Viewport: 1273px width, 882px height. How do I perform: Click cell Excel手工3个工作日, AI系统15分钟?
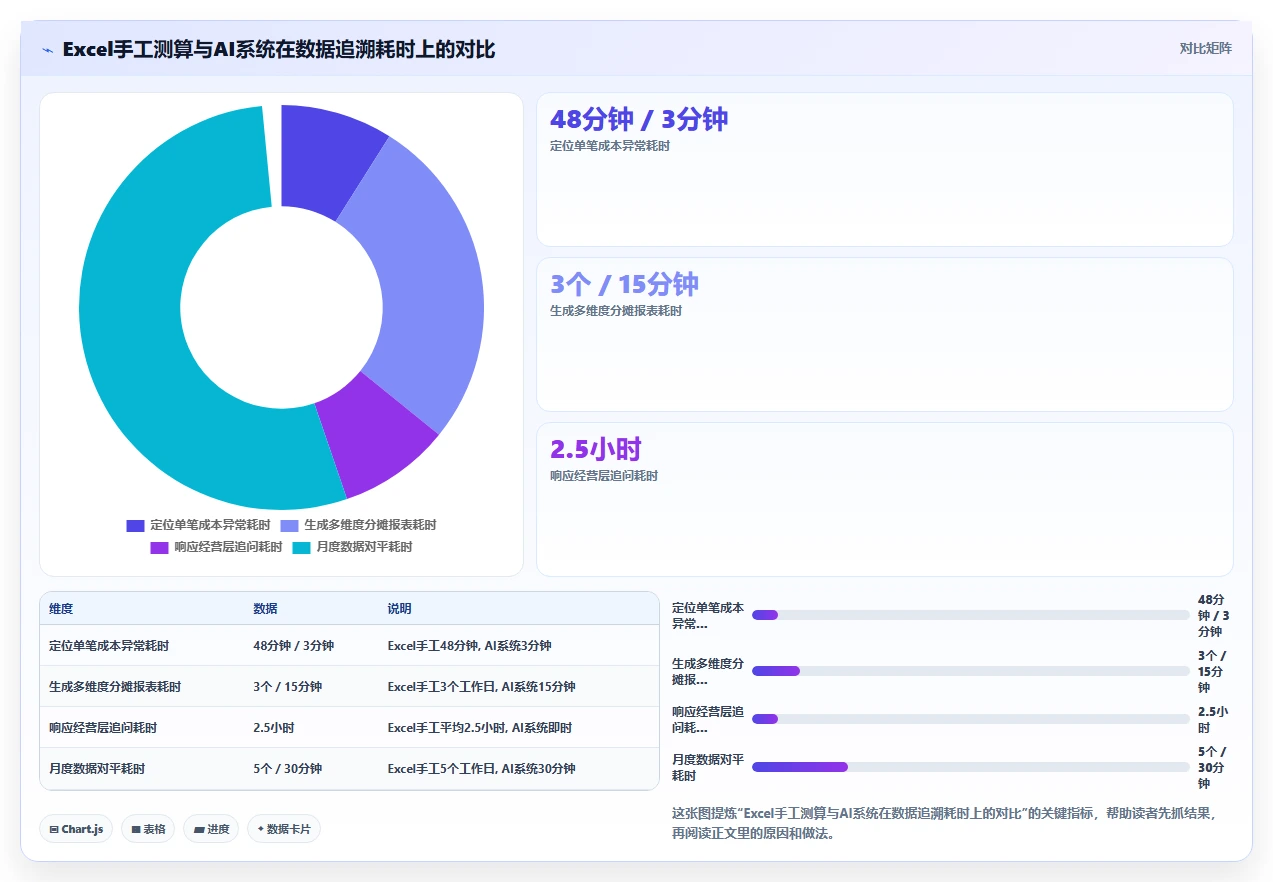[x=481, y=687]
